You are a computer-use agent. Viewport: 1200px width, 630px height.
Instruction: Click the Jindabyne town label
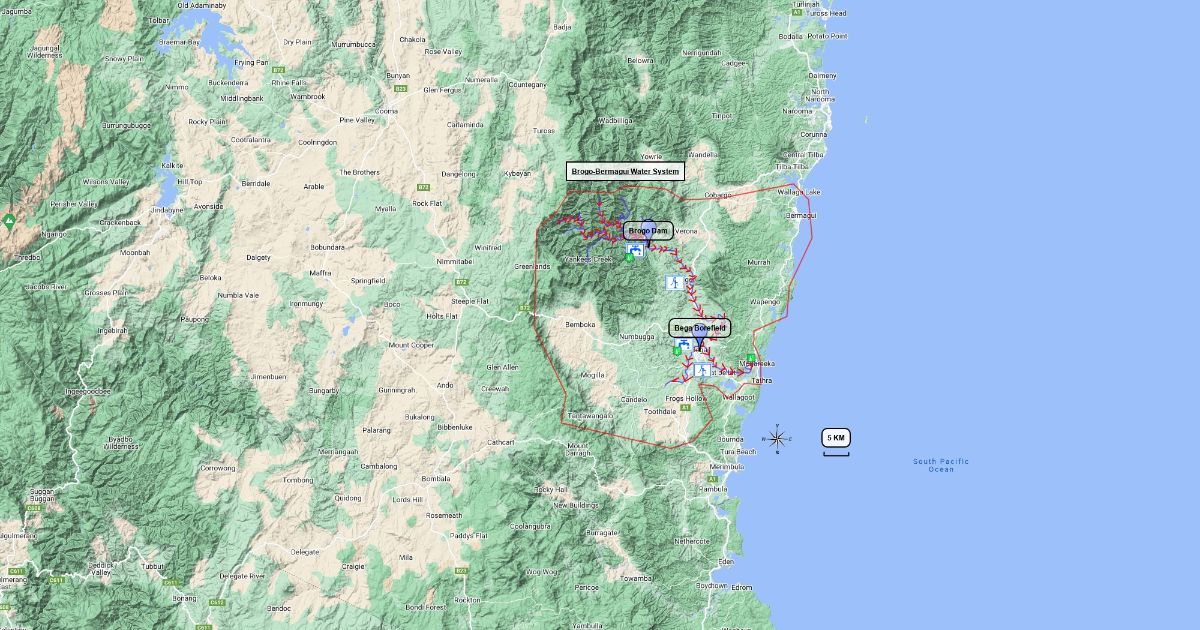pyautogui.click(x=168, y=210)
